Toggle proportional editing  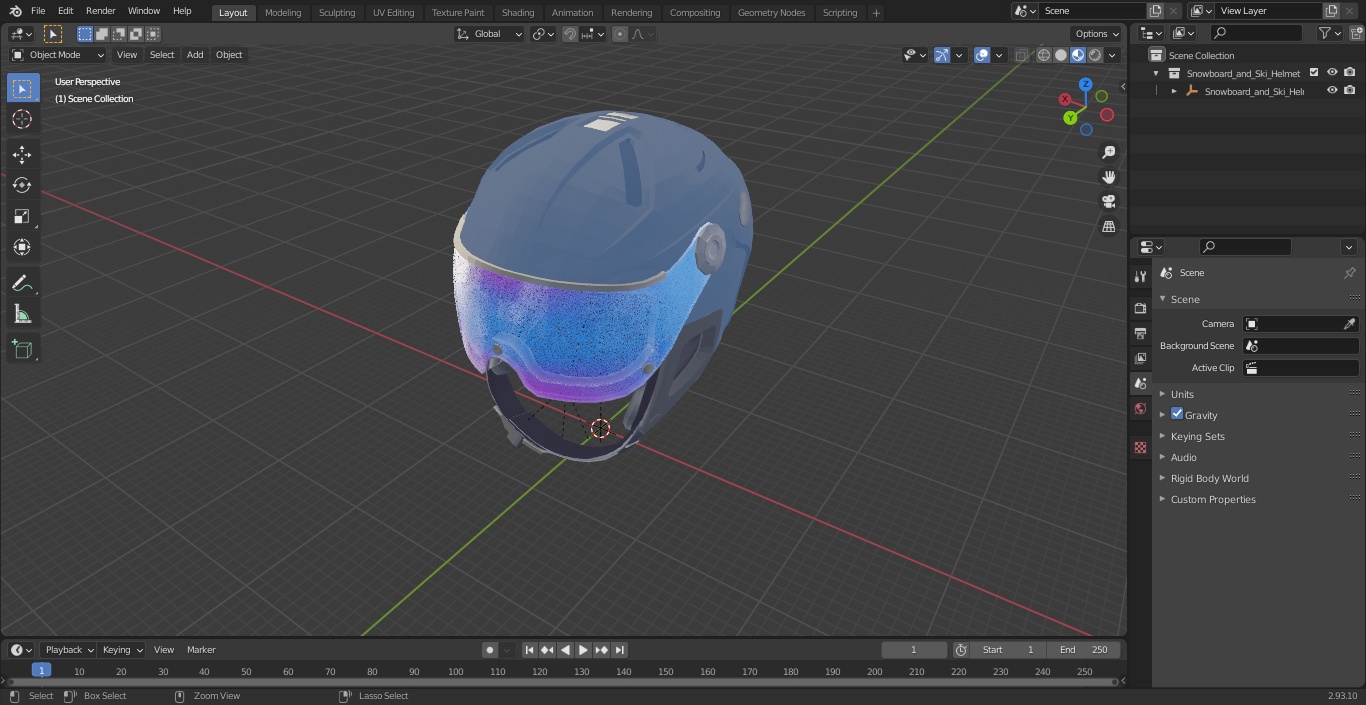620,34
